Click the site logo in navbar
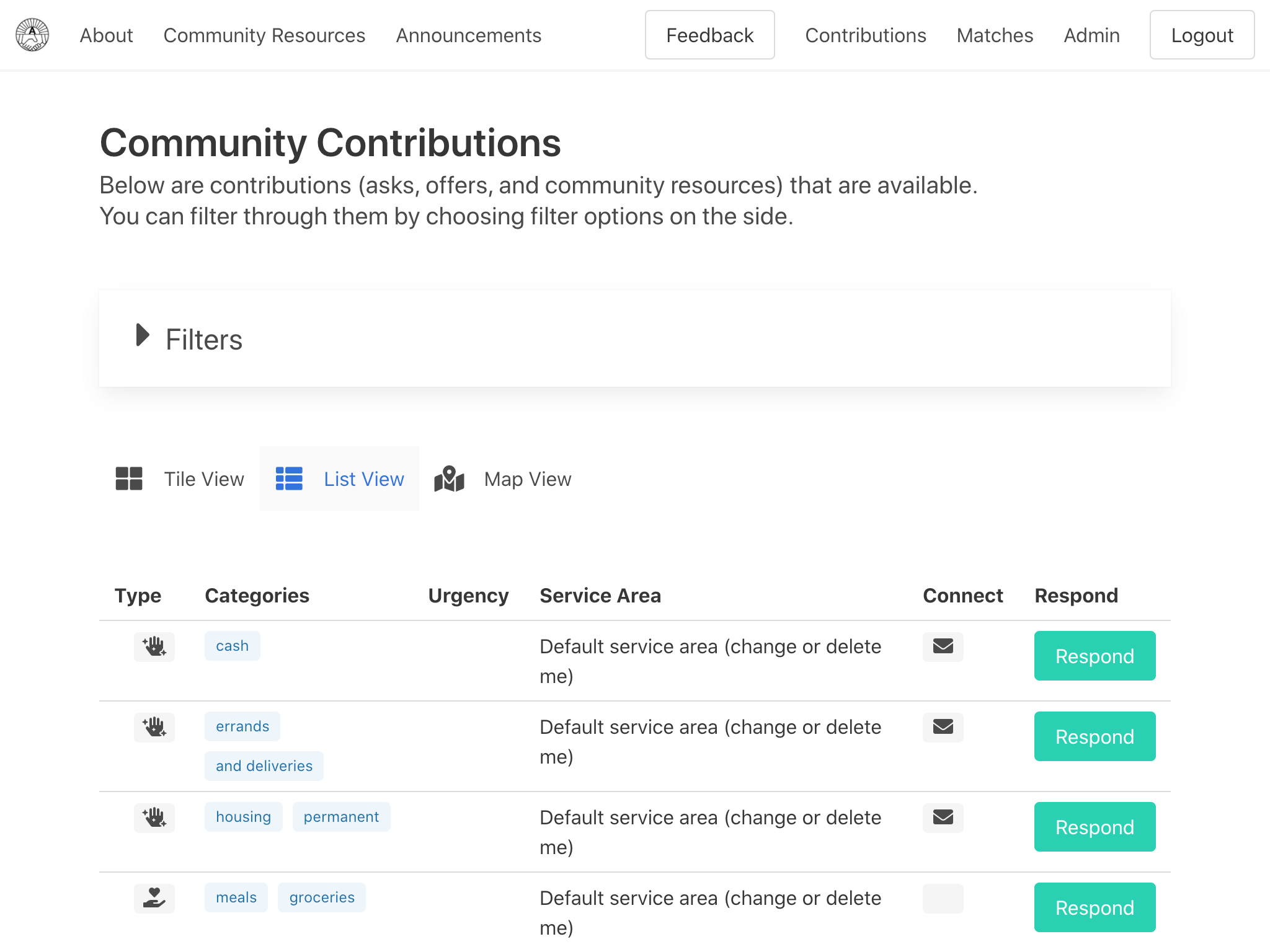Image resolution: width=1270 pixels, height=952 pixels. tap(32, 35)
